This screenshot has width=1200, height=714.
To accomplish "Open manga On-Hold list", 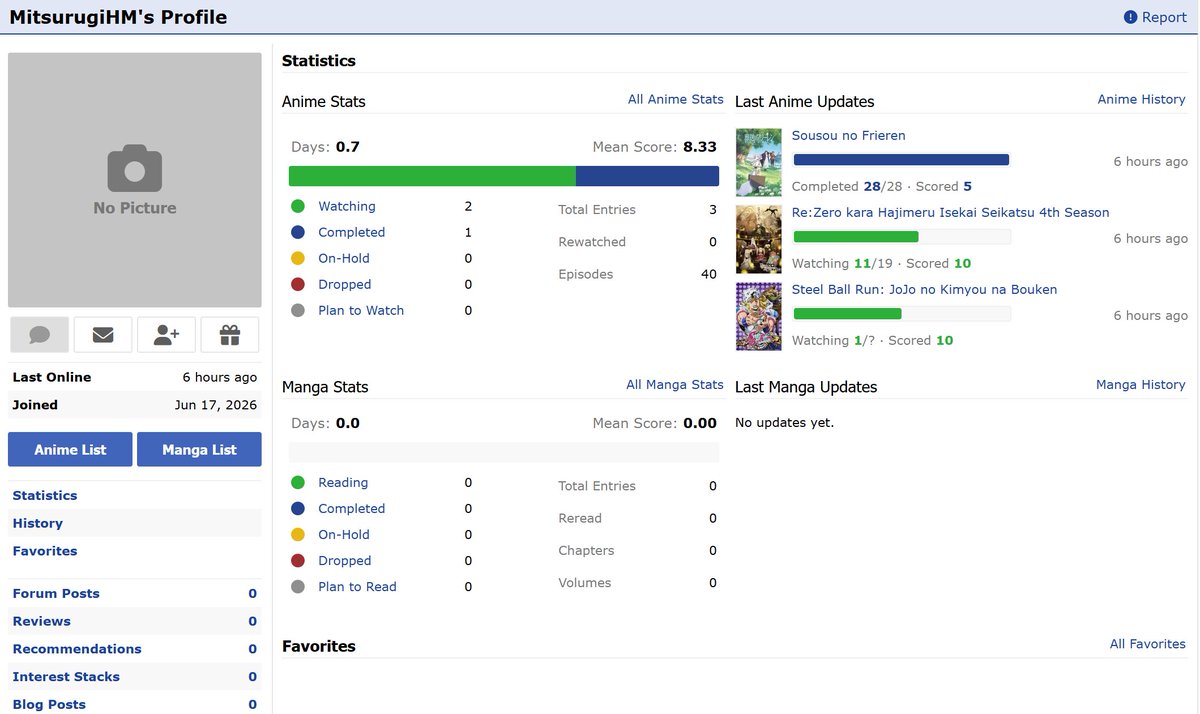I will pos(344,534).
